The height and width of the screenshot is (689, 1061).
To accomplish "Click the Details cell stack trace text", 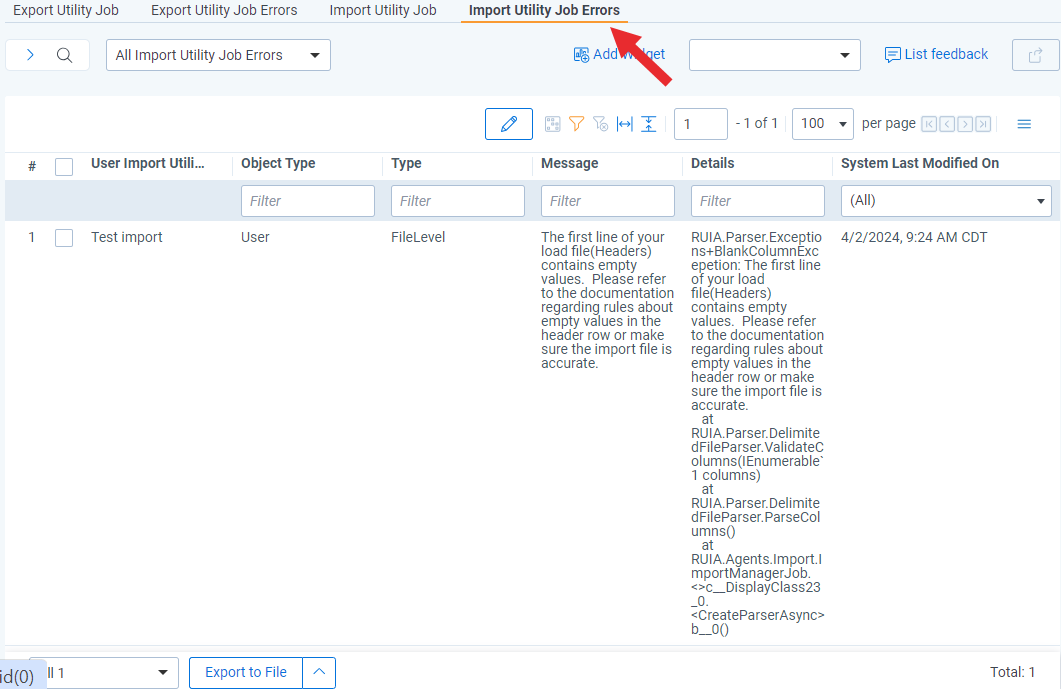I will click(757, 433).
